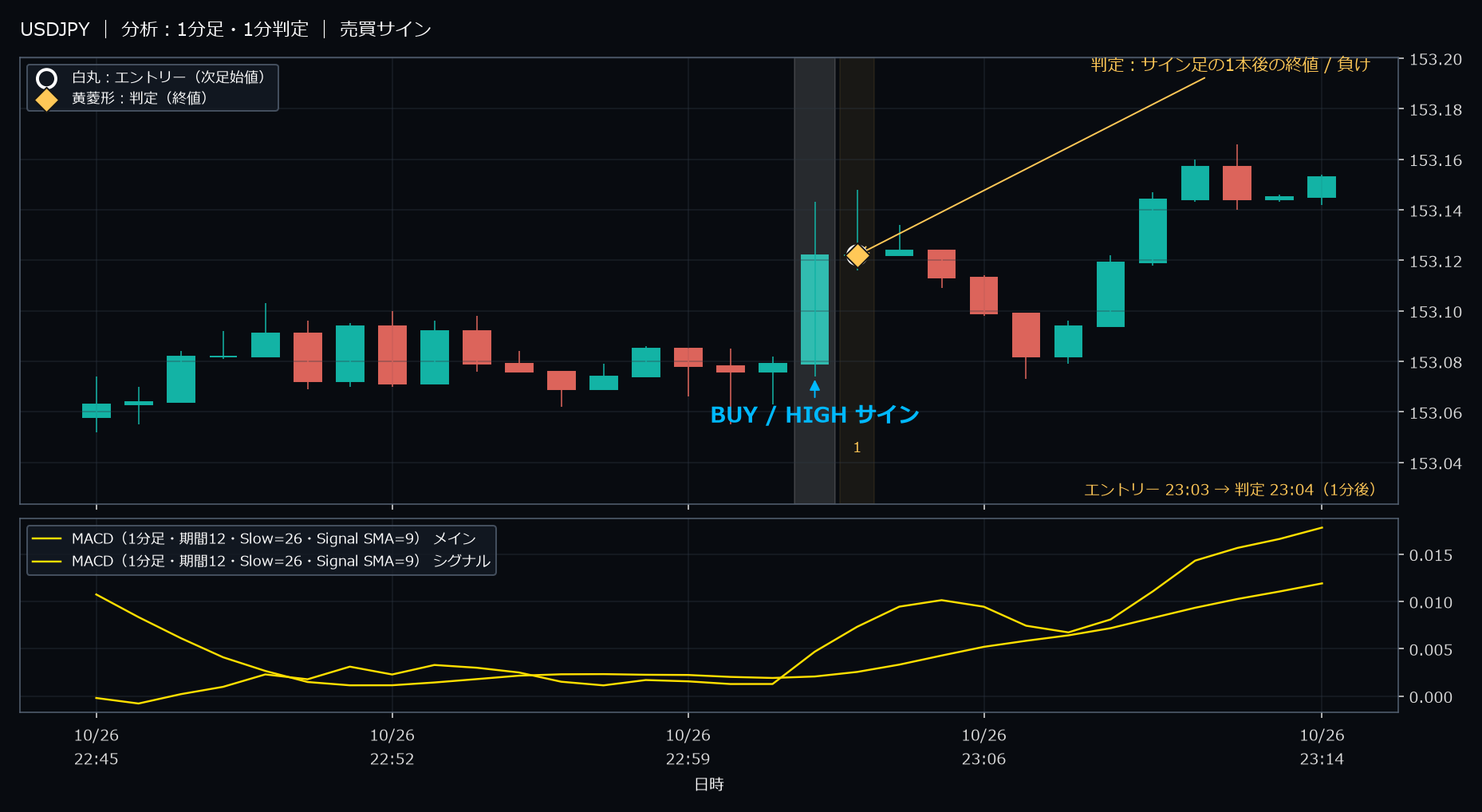Viewport: 1482px width, 812px height.
Task: Click the annotation 判定:サイン足の1本後の終値 / 負け
Action: (1230, 65)
